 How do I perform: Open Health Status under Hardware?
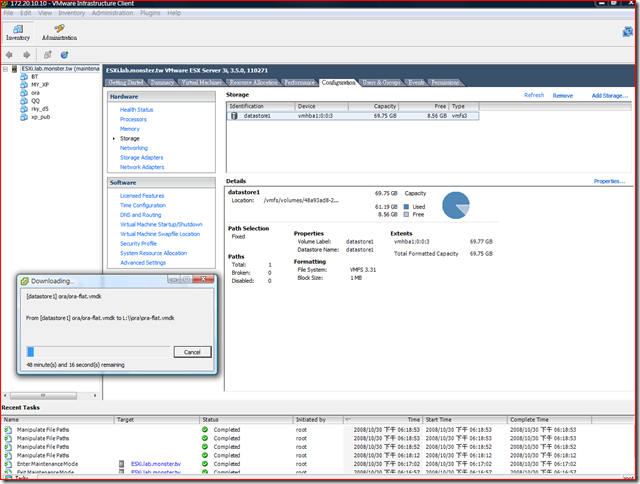pyautogui.click(x=136, y=110)
